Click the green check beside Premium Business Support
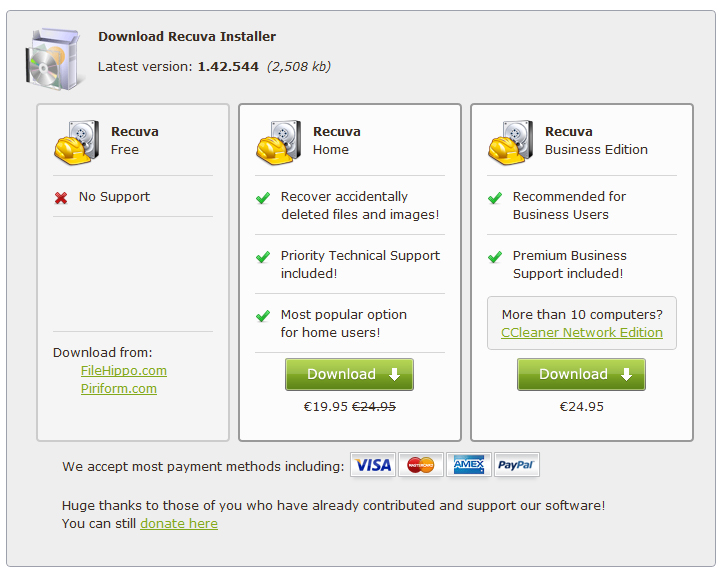 (x=495, y=257)
